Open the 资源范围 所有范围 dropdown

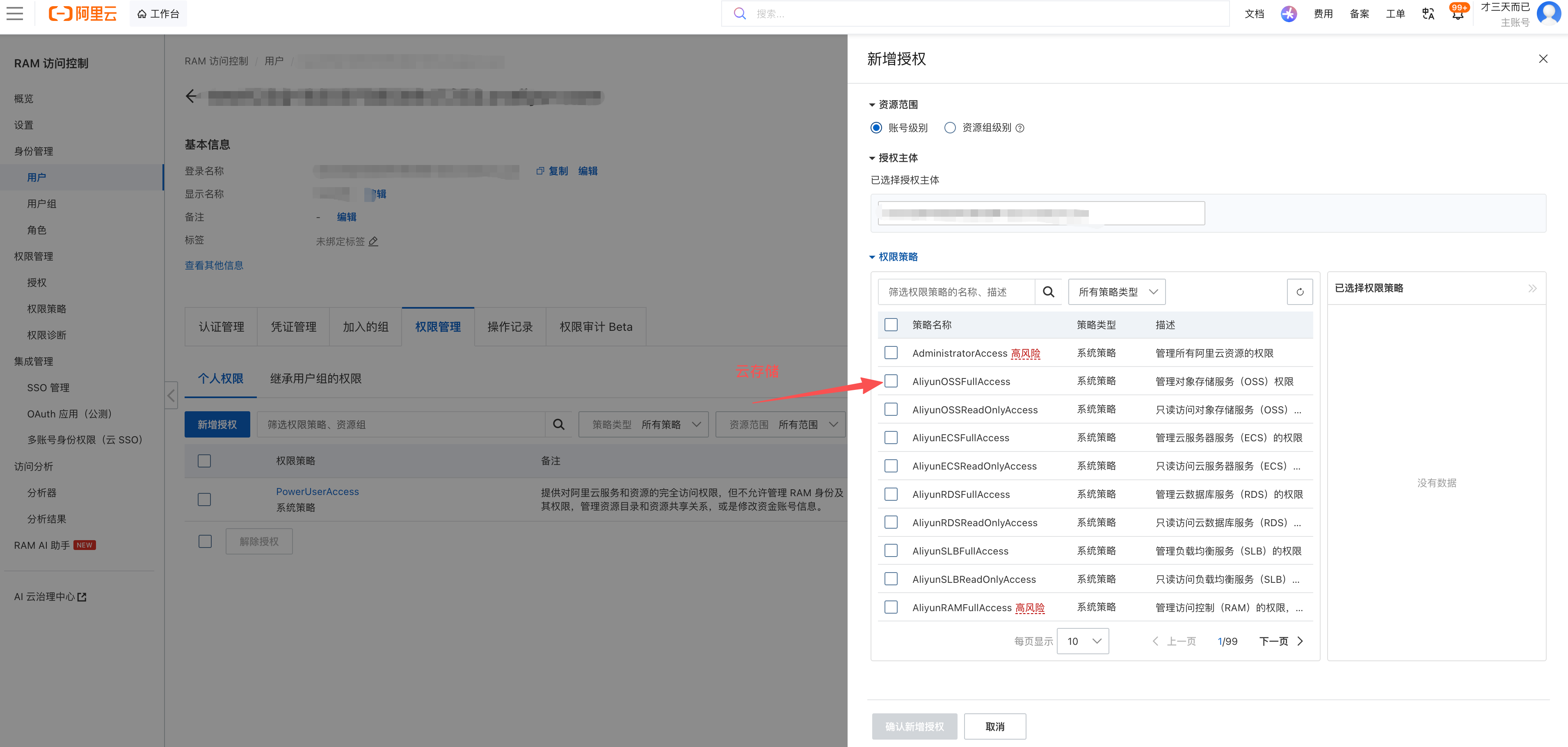pyautogui.click(x=780, y=424)
